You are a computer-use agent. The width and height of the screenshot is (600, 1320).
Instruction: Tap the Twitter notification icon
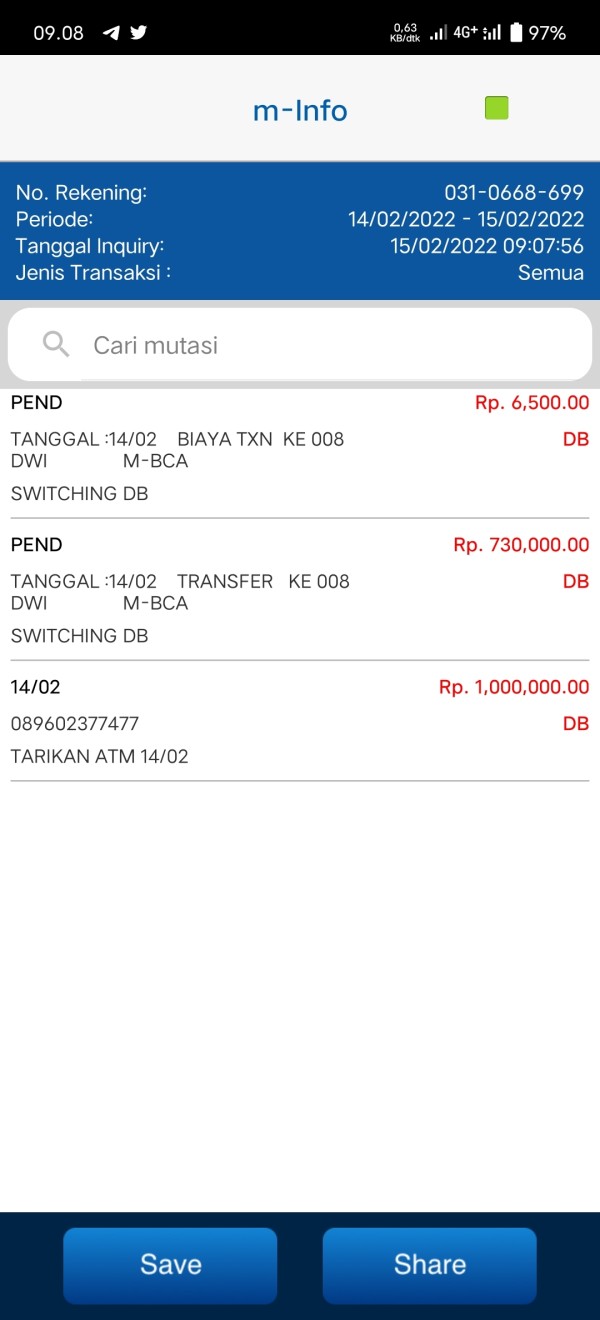[x=138, y=33]
